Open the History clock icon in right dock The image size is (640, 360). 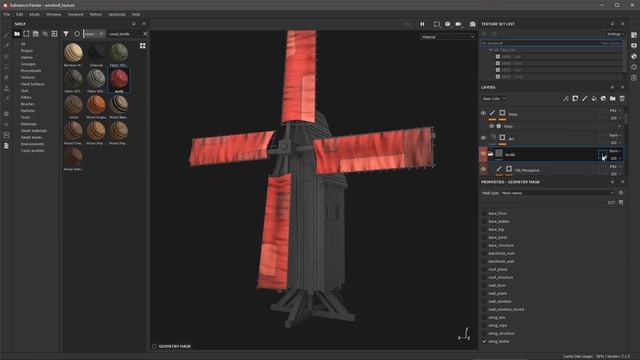pyautogui.click(x=634, y=67)
